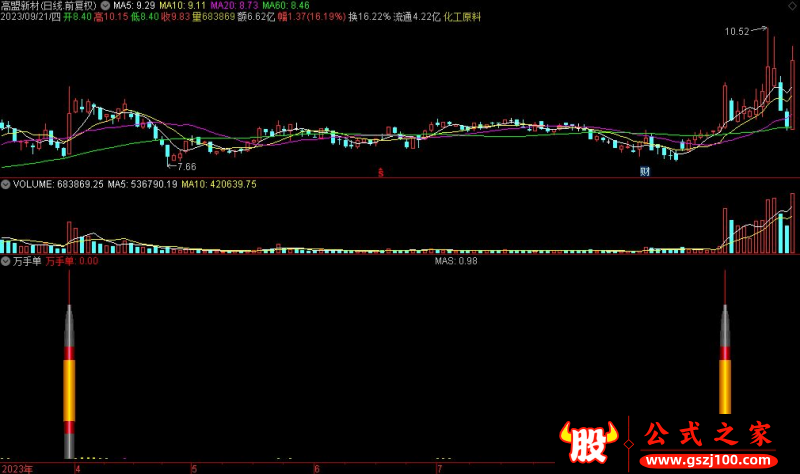Click the MAS: 0.98 value label
This screenshot has width=800, height=474.
click(456, 261)
